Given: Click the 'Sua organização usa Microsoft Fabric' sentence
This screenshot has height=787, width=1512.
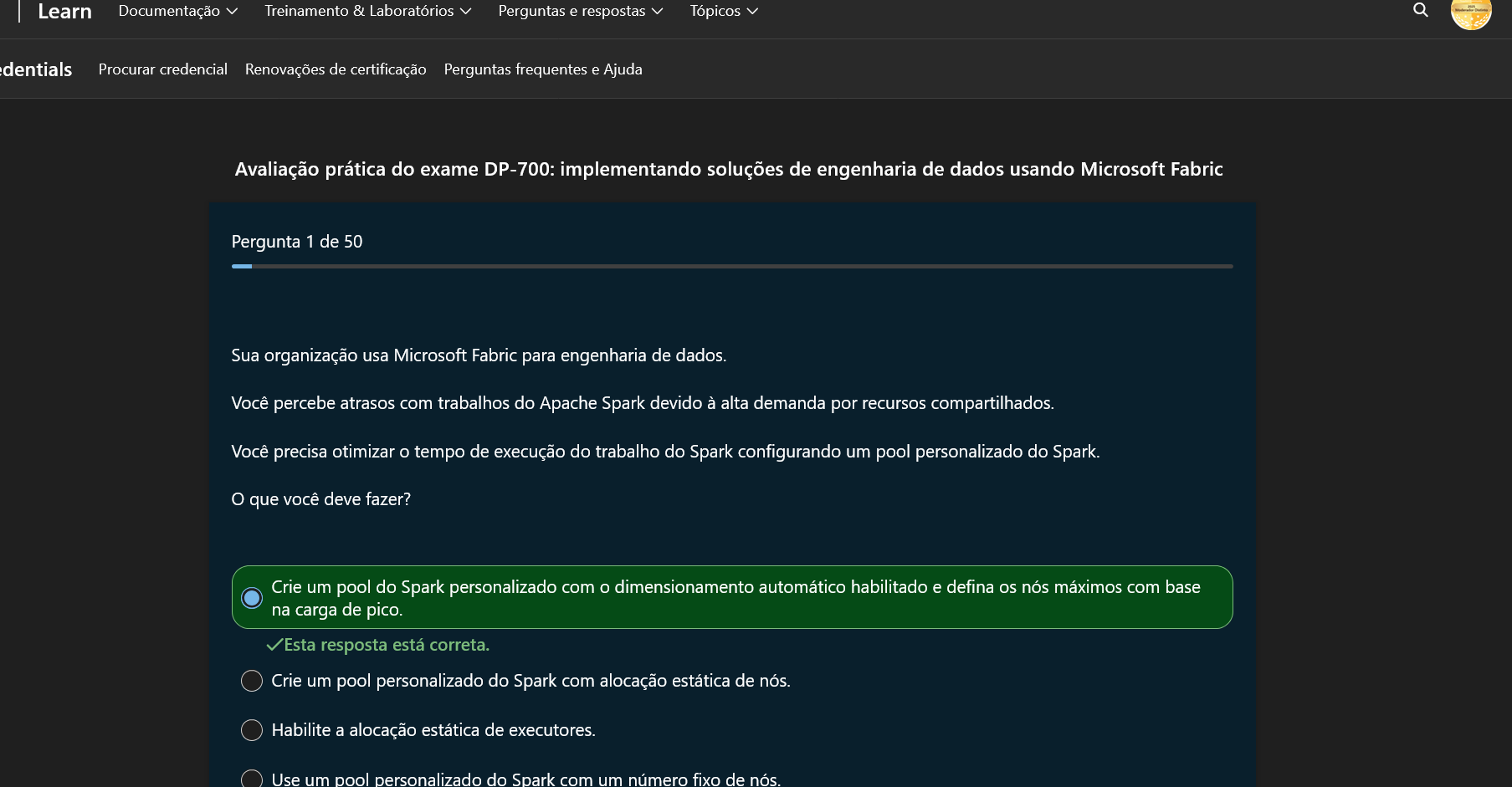Looking at the screenshot, I should [479, 355].
